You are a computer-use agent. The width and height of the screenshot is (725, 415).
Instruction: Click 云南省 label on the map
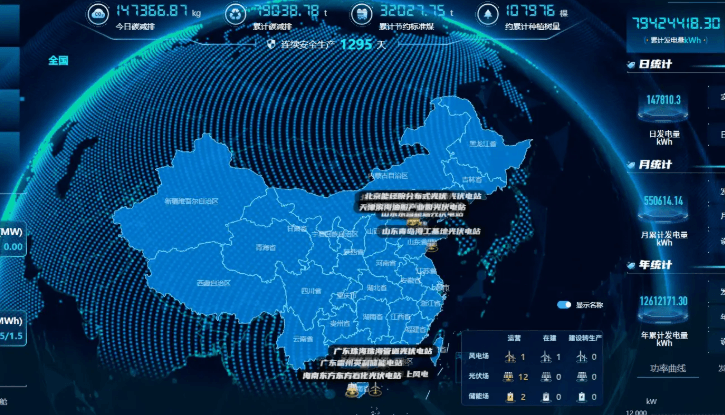pyautogui.click(x=303, y=339)
